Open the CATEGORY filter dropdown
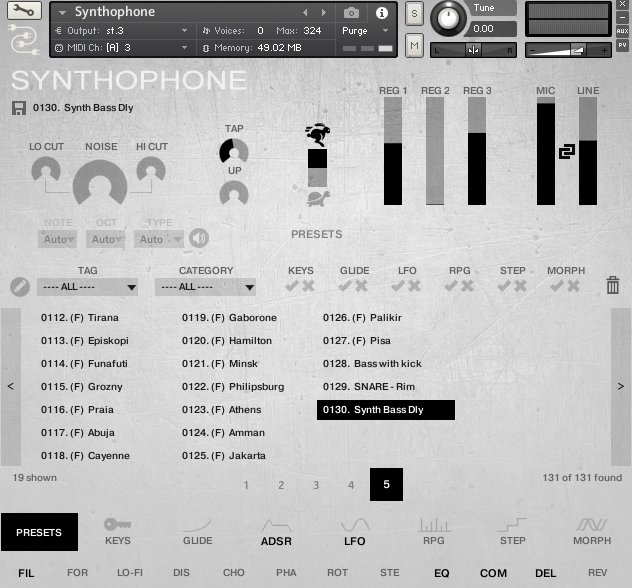The width and height of the screenshot is (632, 588). (205, 287)
